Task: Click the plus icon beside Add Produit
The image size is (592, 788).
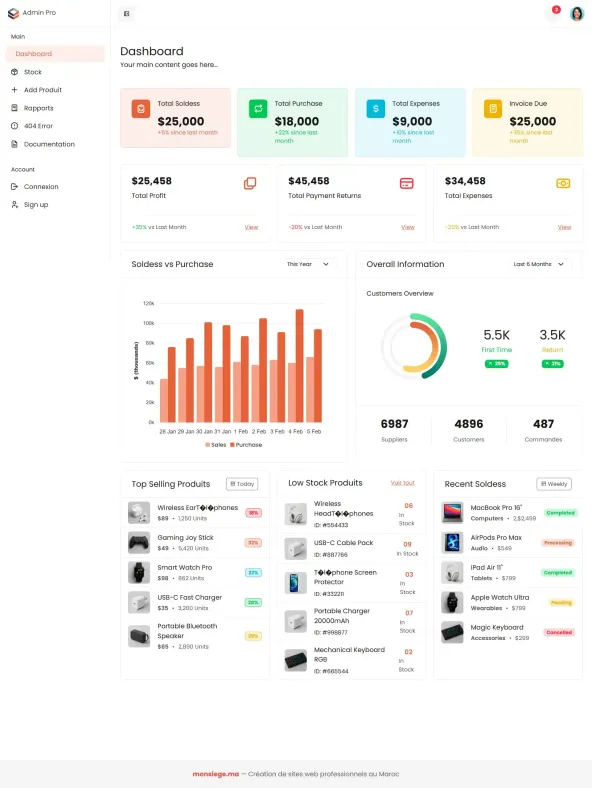Action: click(x=15, y=90)
